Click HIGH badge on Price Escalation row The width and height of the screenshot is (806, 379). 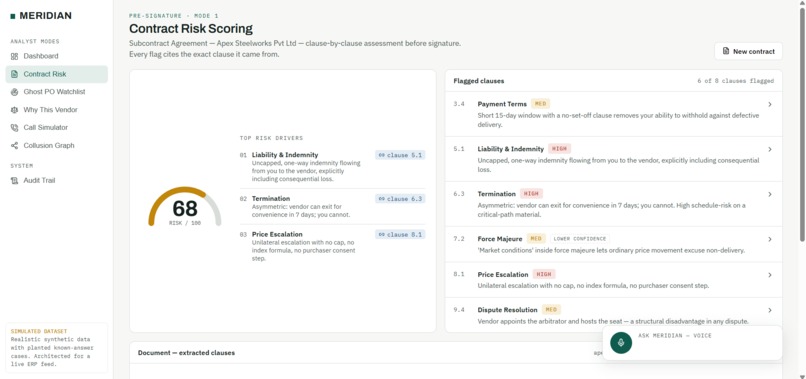coord(544,275)
